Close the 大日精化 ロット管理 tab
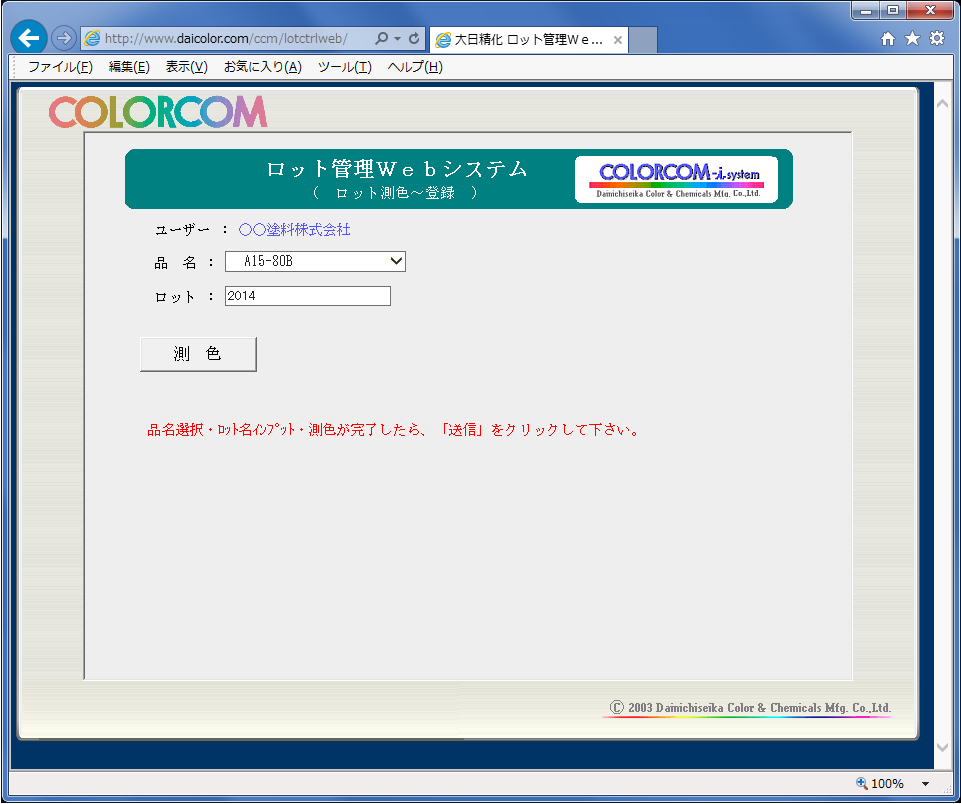The width and height of the screenshot is (961, 804). (x=618, y=40)
